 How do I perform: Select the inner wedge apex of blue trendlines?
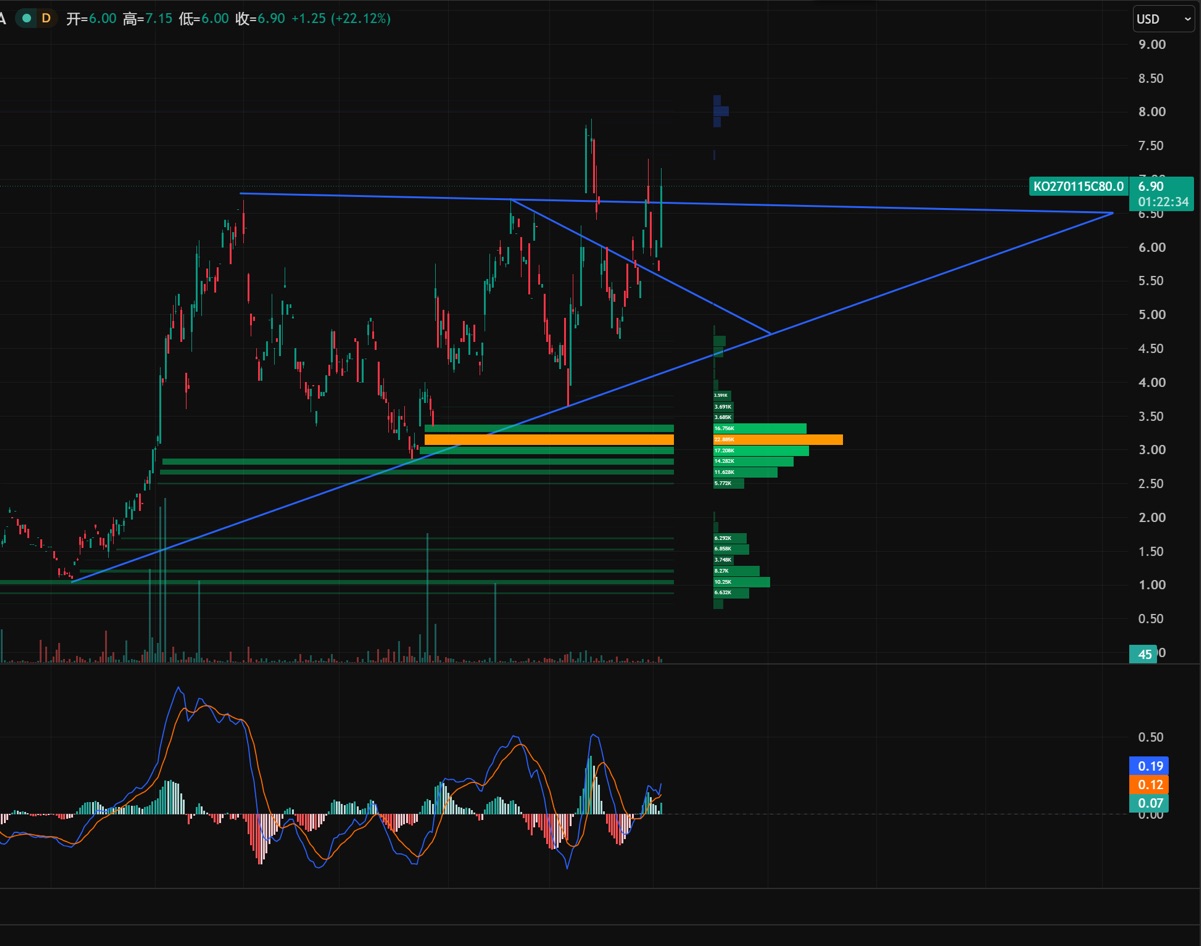(x=770, y=333)
